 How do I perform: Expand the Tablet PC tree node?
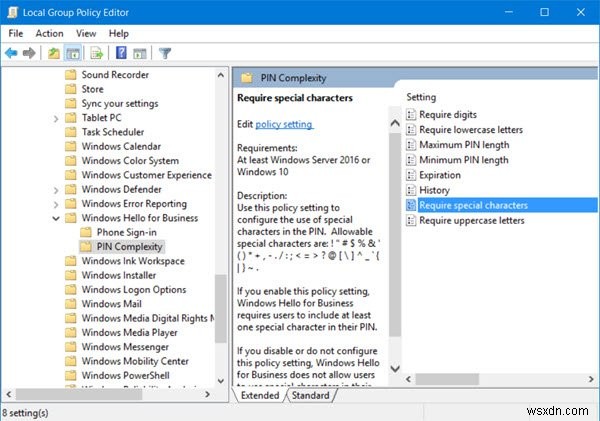(x=56, y=119)
